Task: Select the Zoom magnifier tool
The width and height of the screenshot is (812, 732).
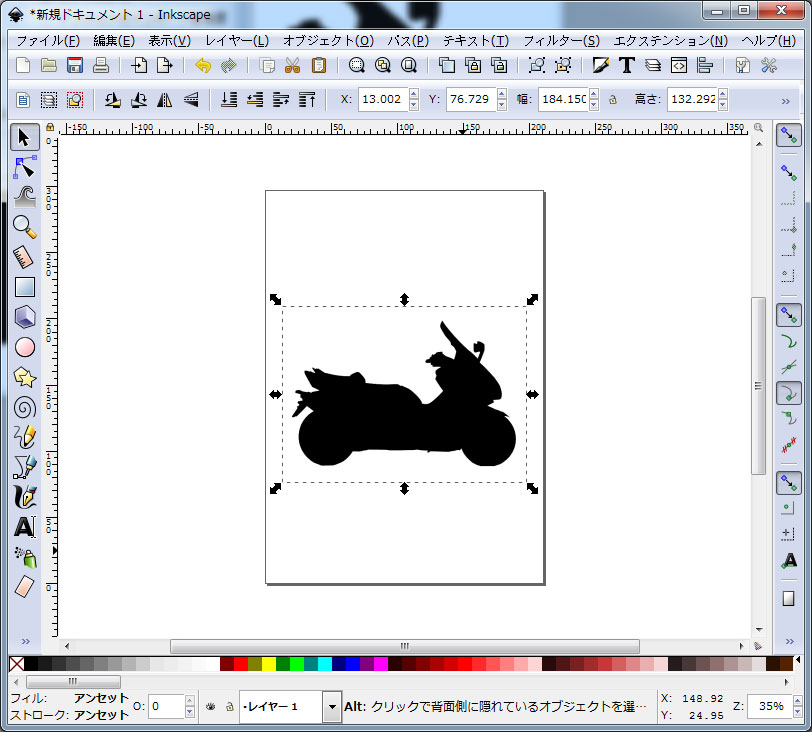Action: point(25,226)
